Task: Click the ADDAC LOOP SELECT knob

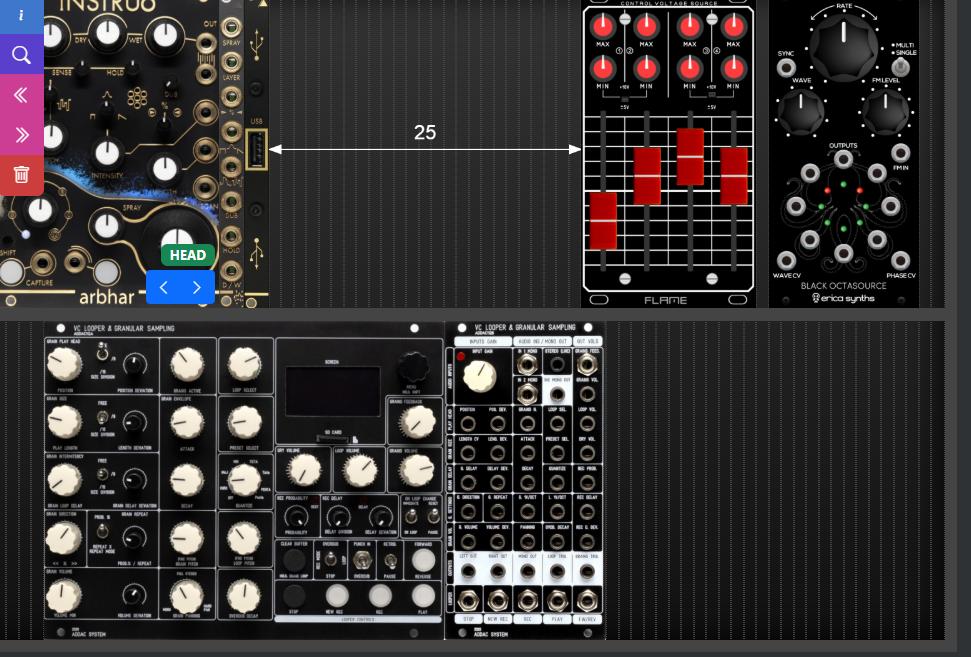Action: tap(245, 365)
